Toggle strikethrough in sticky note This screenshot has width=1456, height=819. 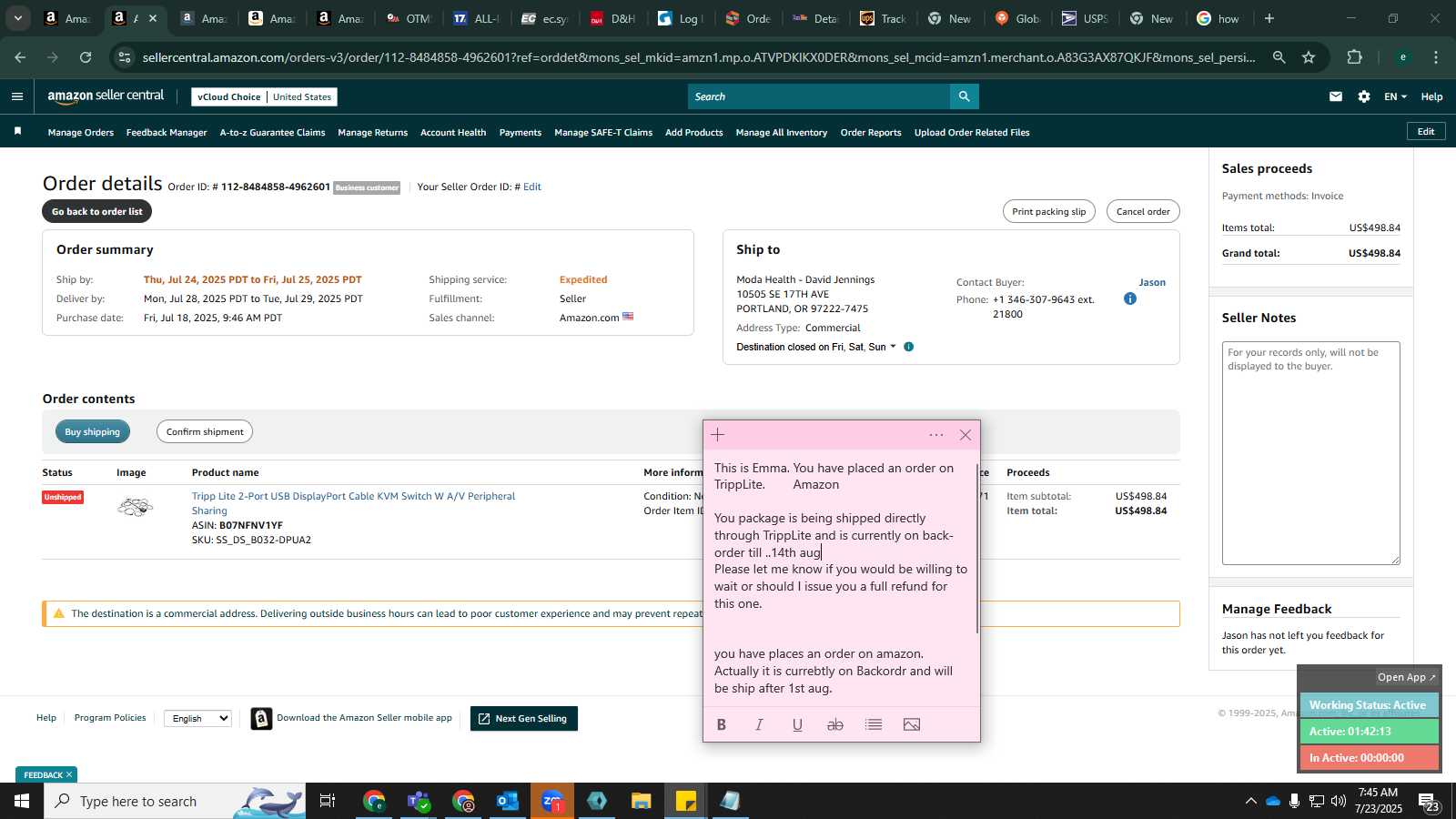click(835, 724)
